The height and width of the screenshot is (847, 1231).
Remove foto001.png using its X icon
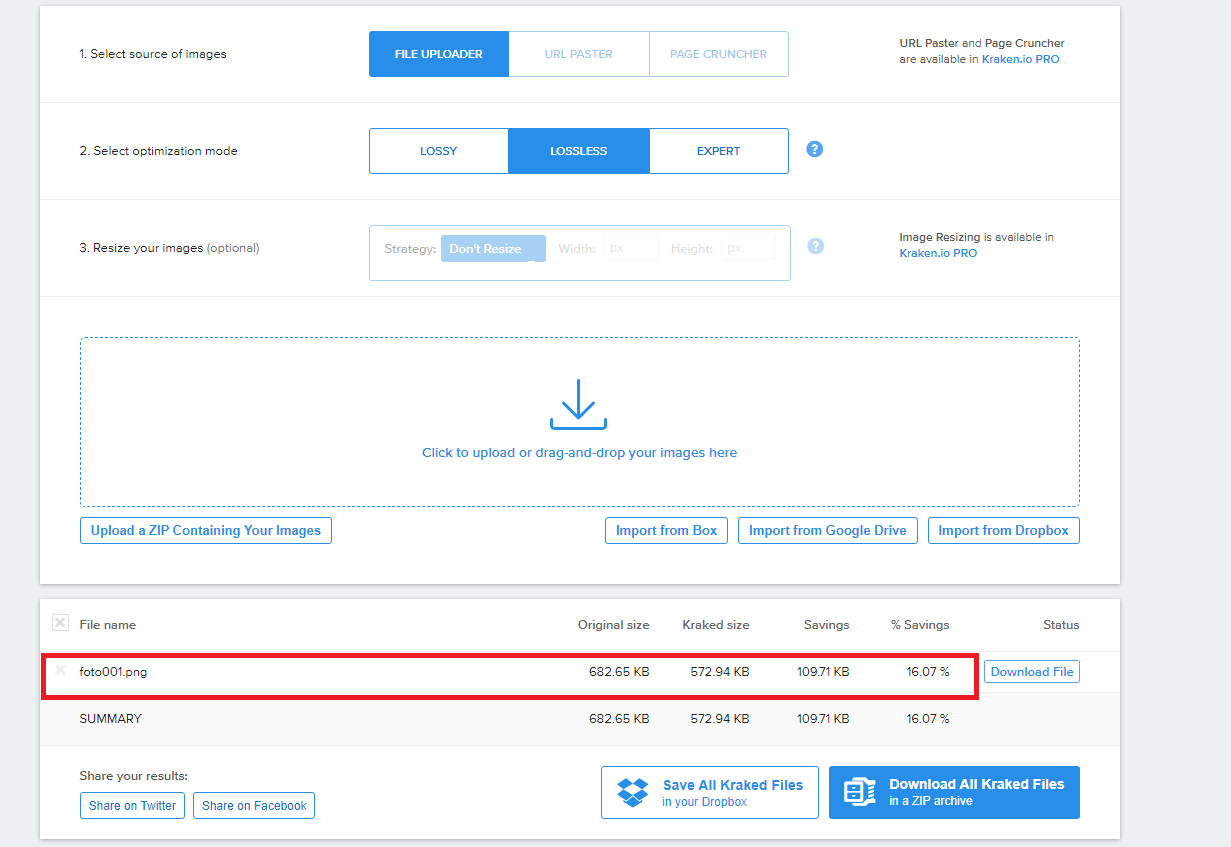(60, 671)
